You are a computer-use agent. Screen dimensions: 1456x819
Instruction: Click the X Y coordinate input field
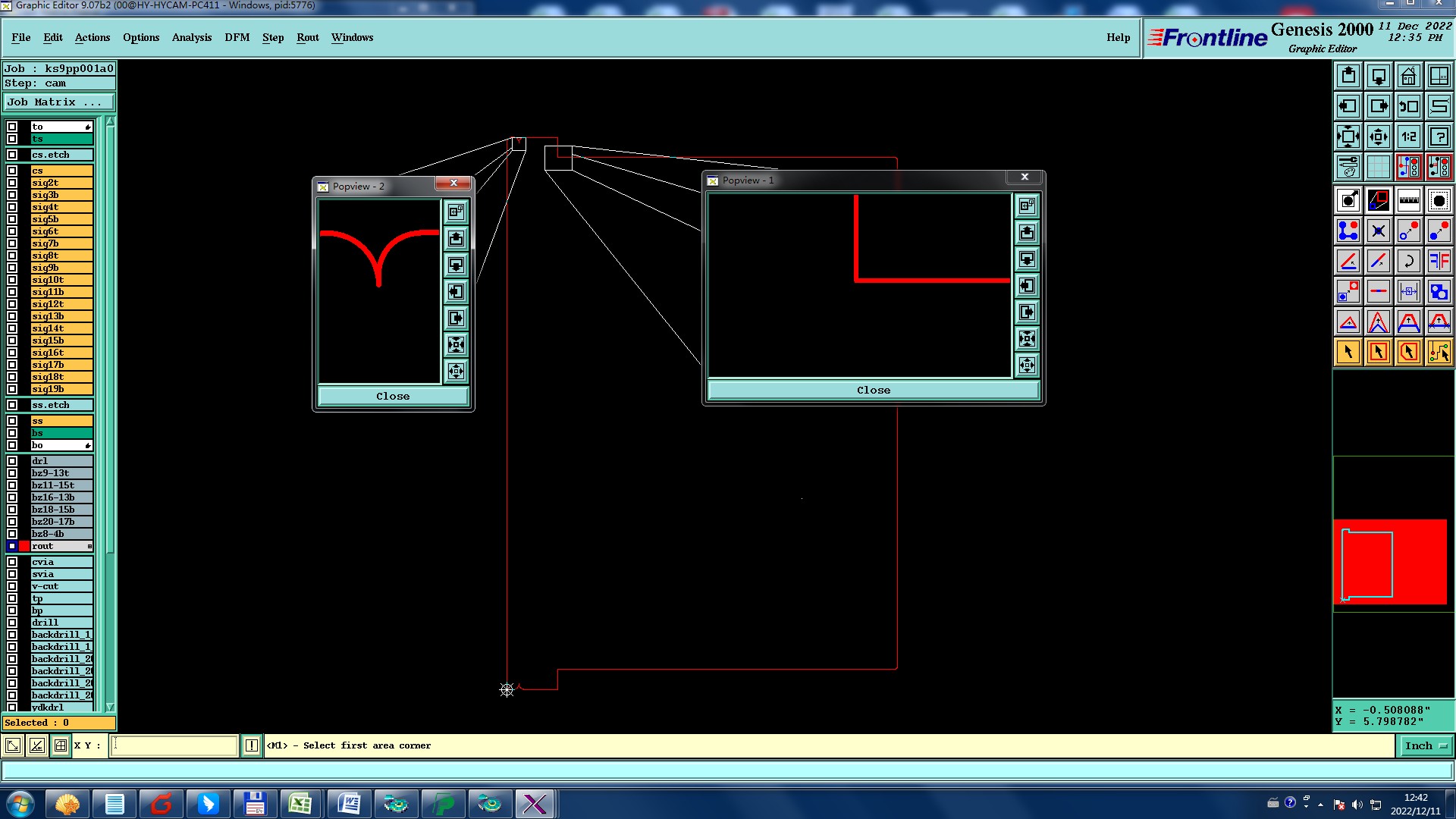(174, 746)
